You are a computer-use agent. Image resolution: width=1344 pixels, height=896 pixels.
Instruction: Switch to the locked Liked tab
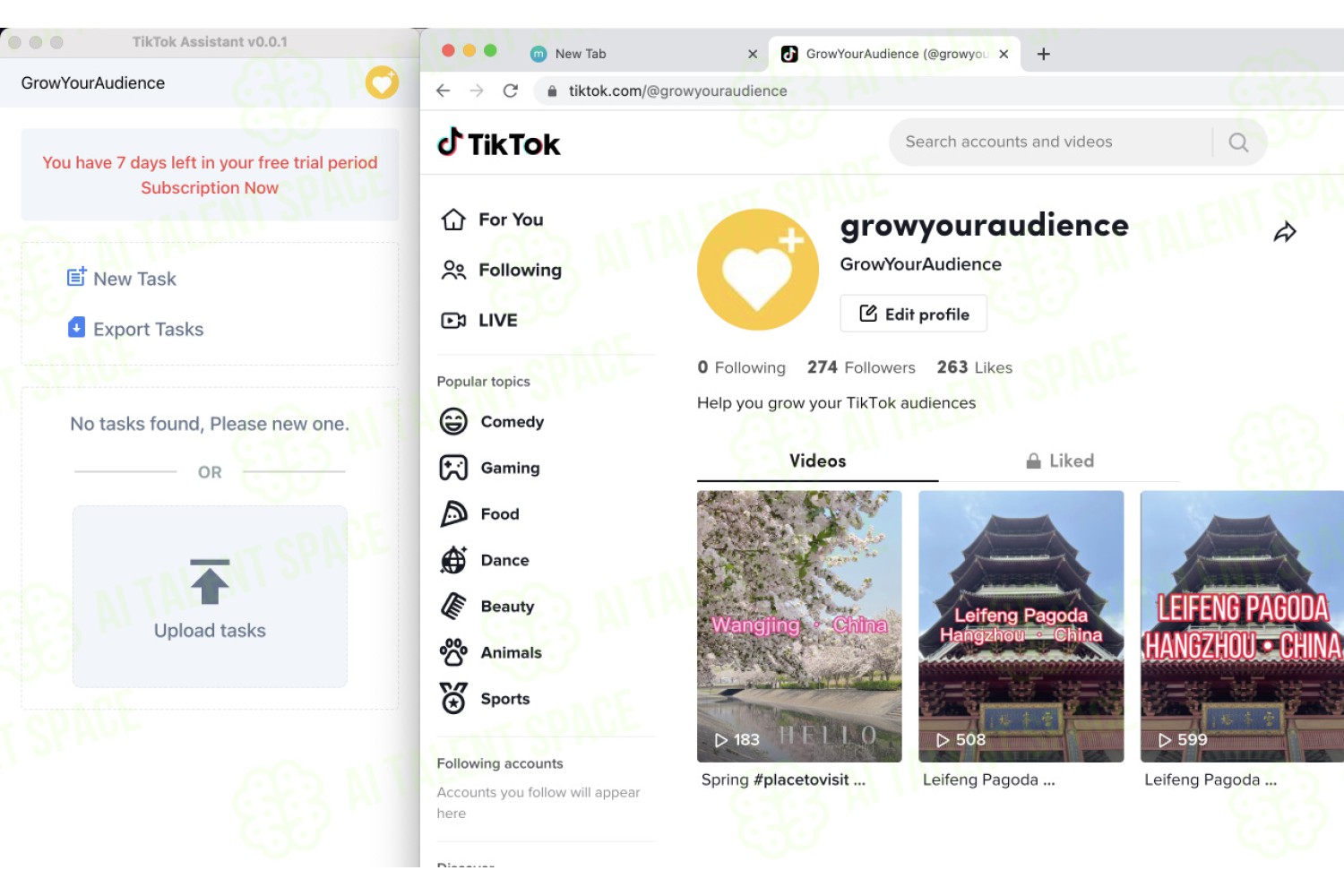coord(1060,461)
